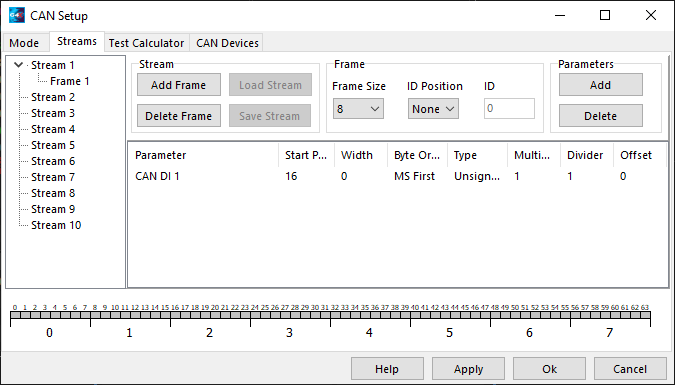Click the Width column header
Screen dimensions: 675x385
pos(361,155)
